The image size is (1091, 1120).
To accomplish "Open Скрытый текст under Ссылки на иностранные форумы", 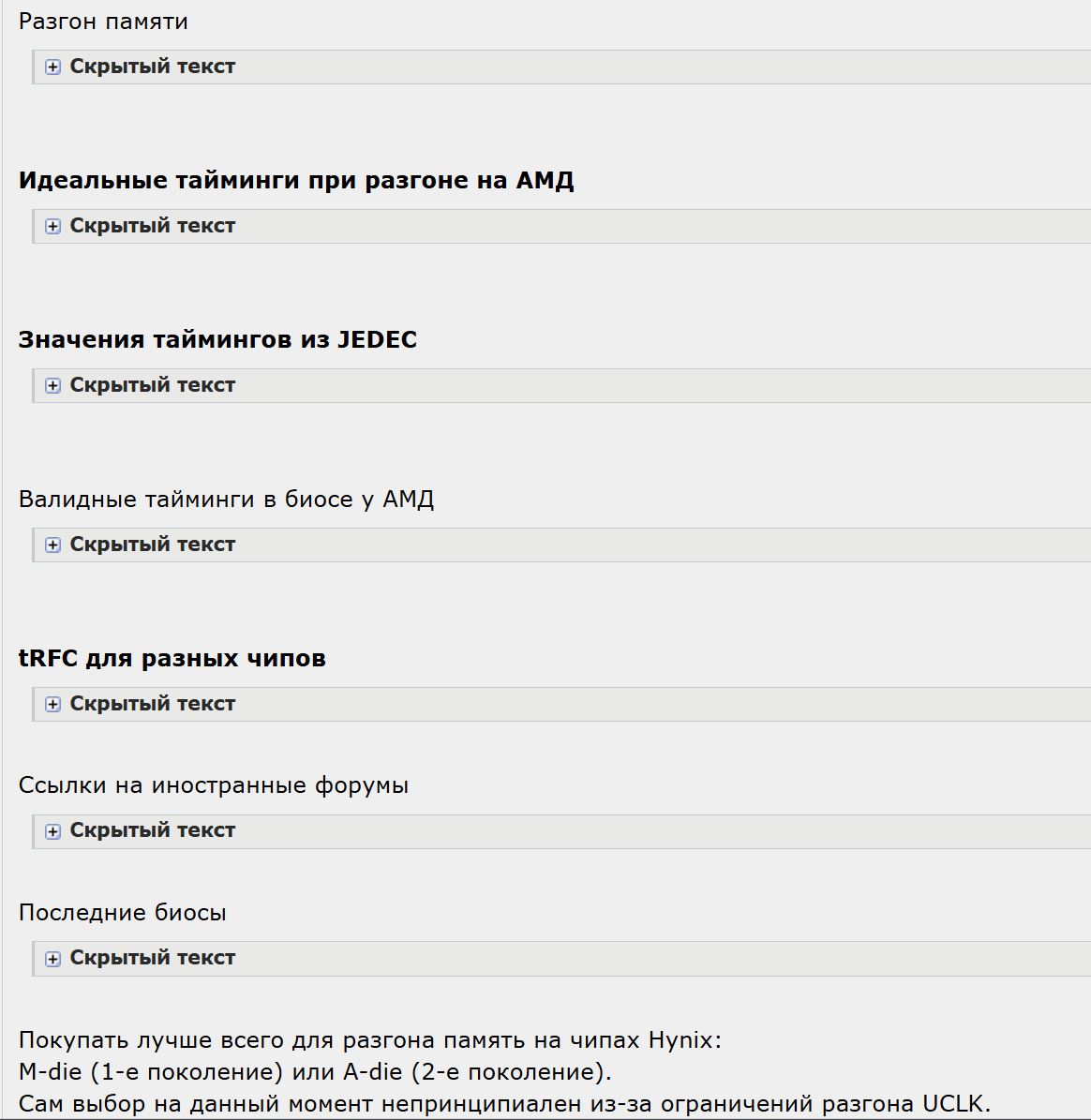I will 152,830.
